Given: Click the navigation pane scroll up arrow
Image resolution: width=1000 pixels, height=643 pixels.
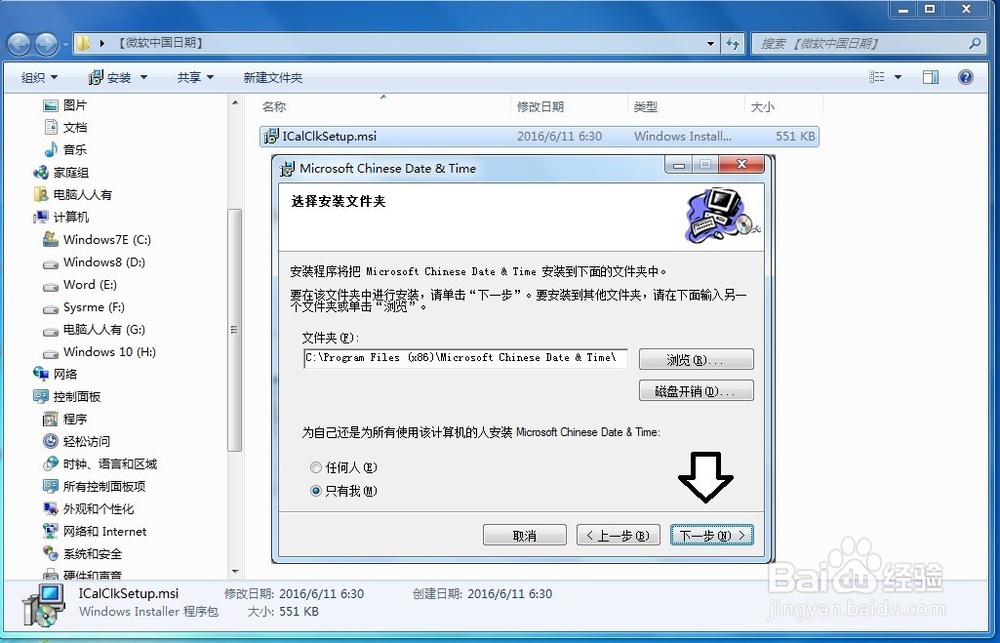Looking at the screenshot, I should point(235,103).
